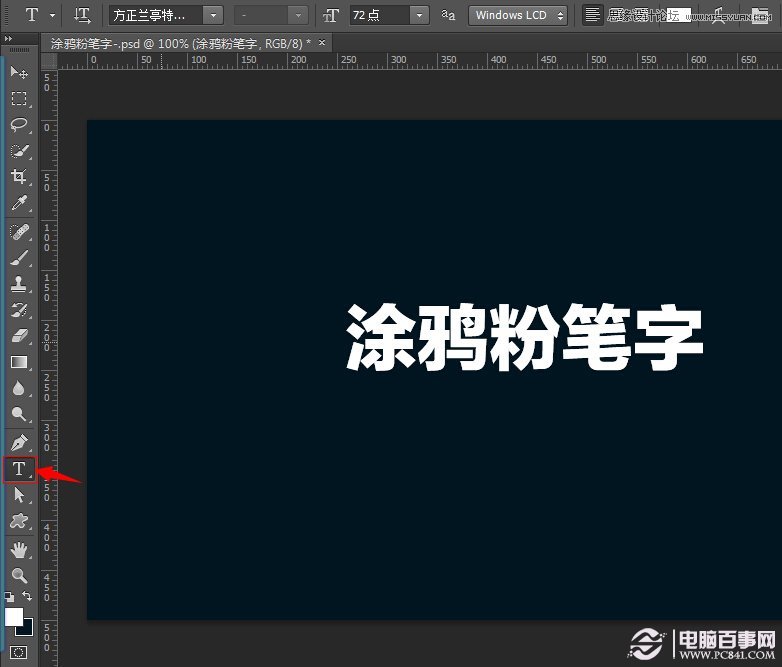The width and height of the screenshot is (782, 667).
Task: Choose the Eyedropper tool
Action: [19, 204]
